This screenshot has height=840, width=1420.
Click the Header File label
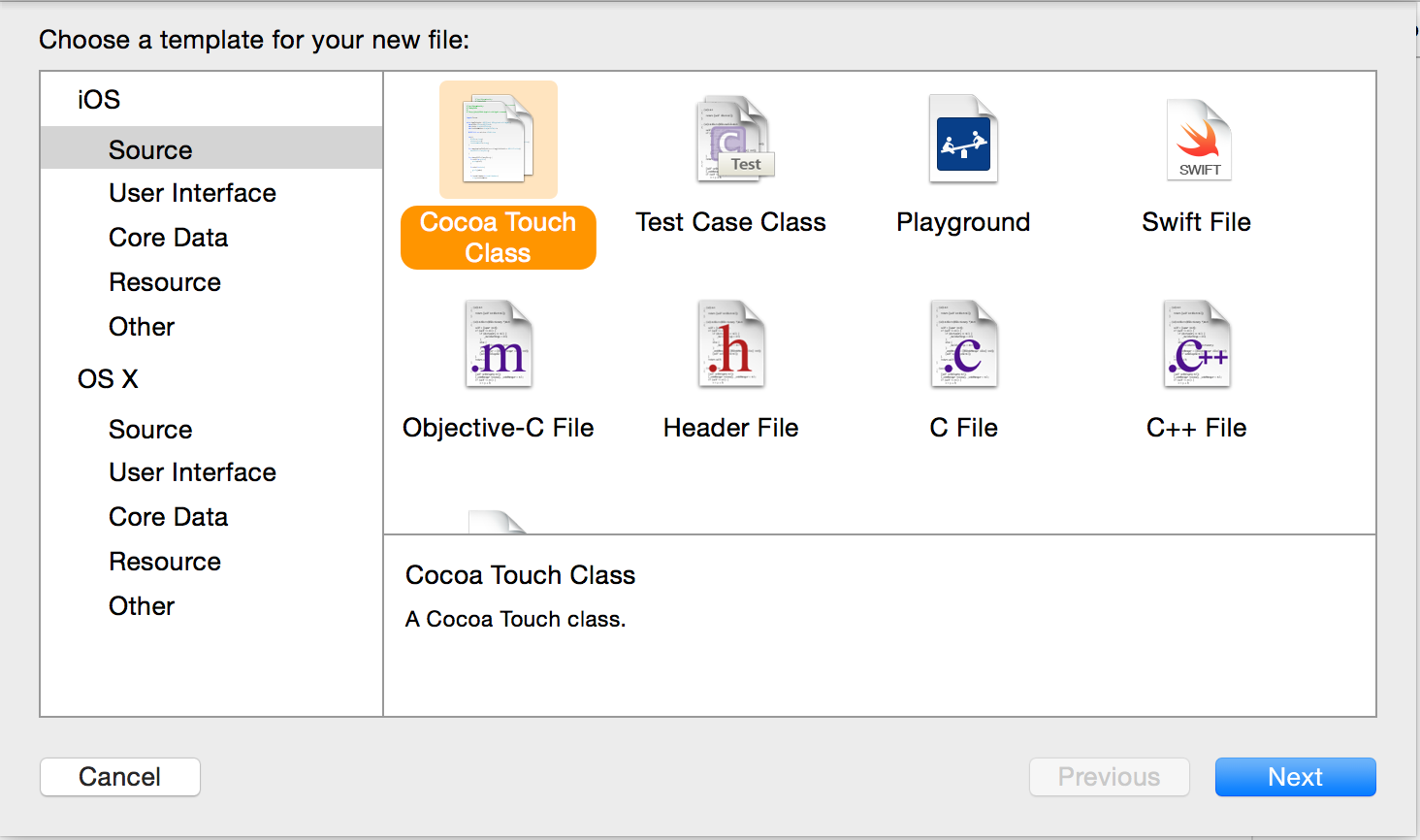coord(731,428)
